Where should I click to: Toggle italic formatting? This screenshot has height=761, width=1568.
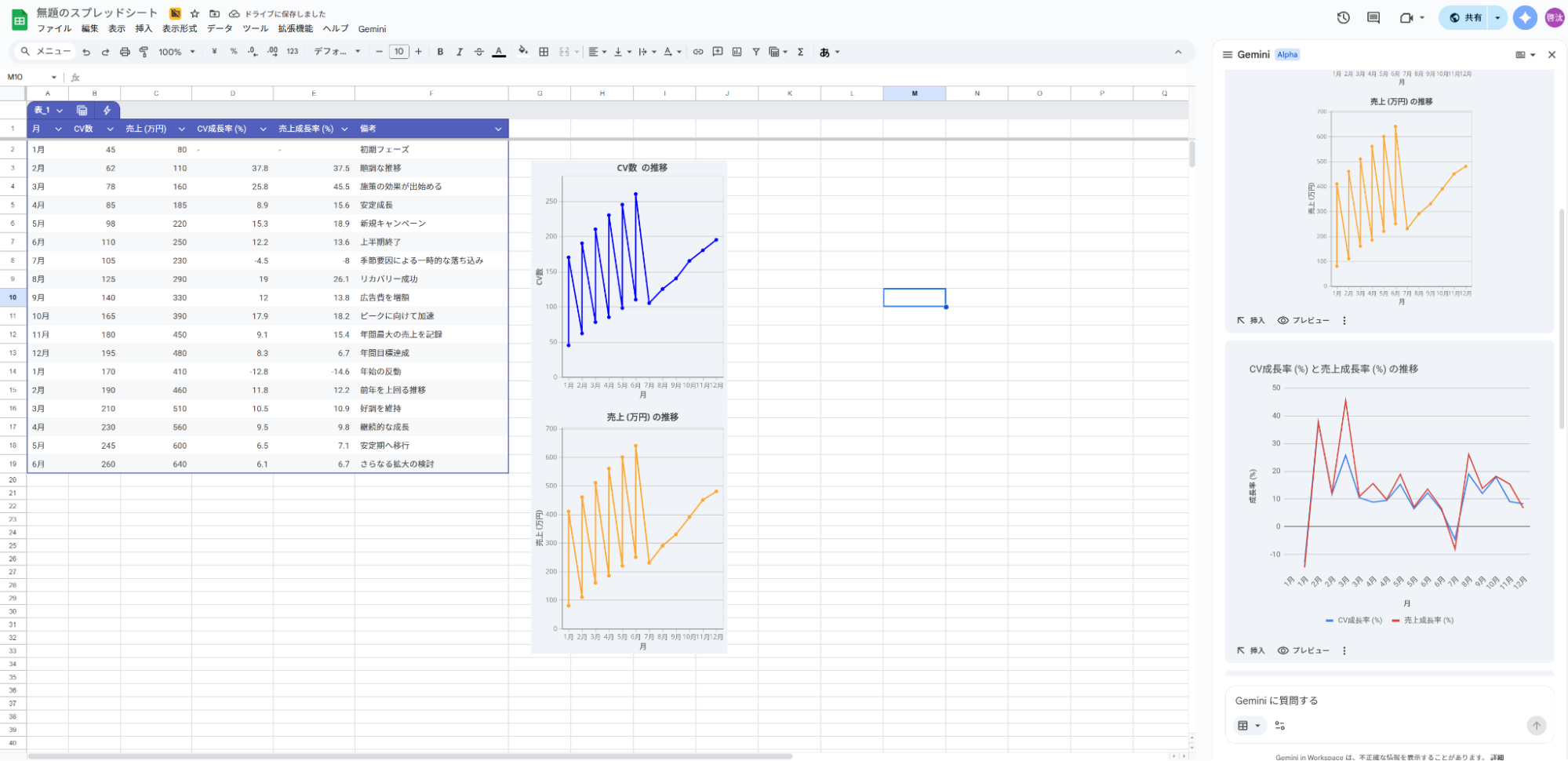tap(460, 52)
